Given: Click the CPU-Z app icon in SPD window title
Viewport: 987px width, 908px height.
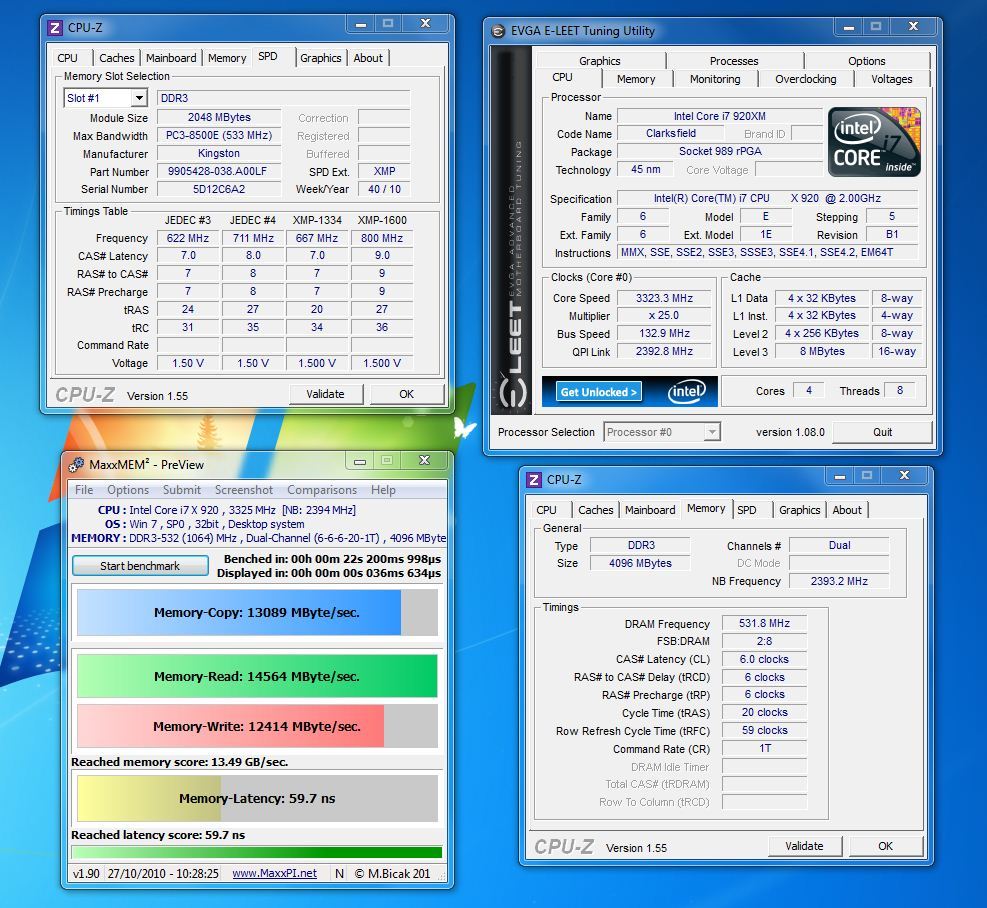Looking at the screenshot, I should 55,28.
